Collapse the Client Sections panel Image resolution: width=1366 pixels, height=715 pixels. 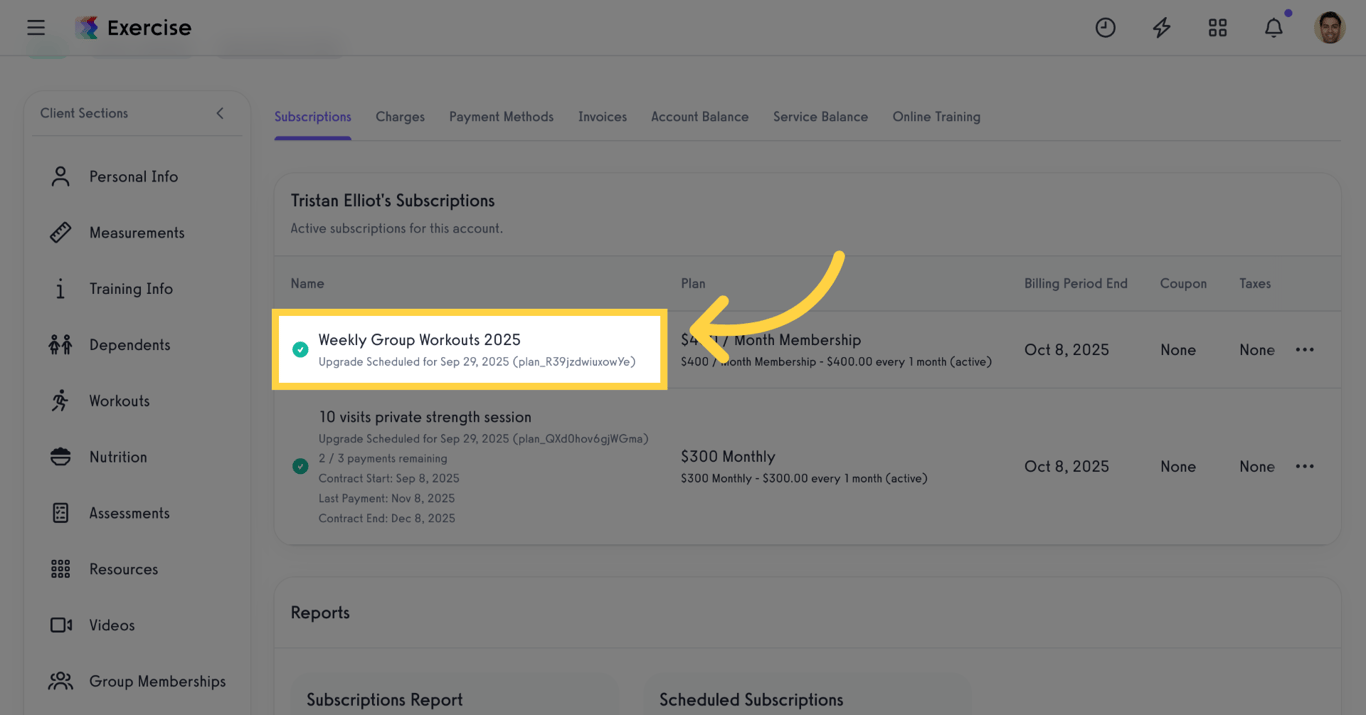[x=220, y=113]
